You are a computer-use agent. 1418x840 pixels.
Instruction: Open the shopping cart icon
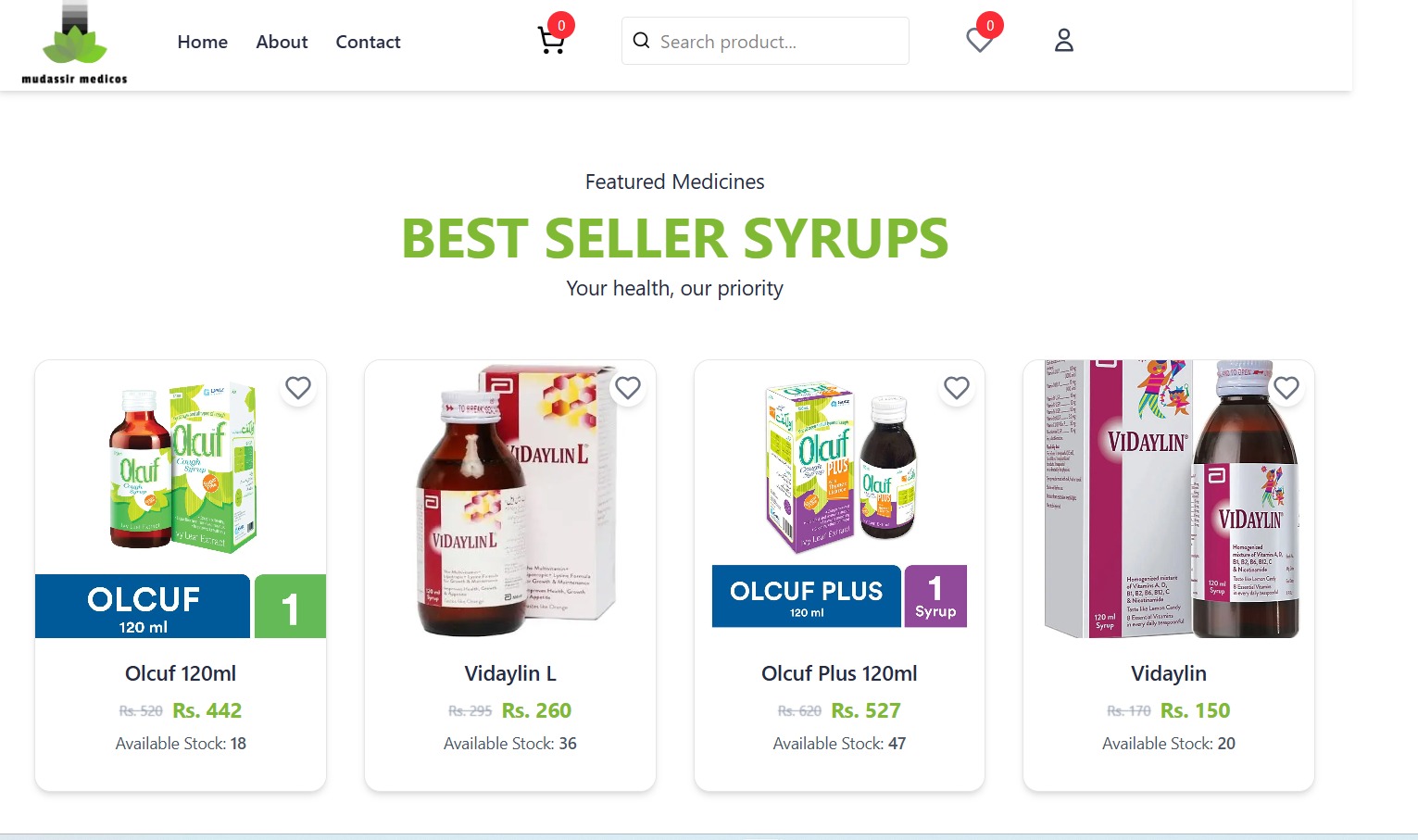(551, 41)
